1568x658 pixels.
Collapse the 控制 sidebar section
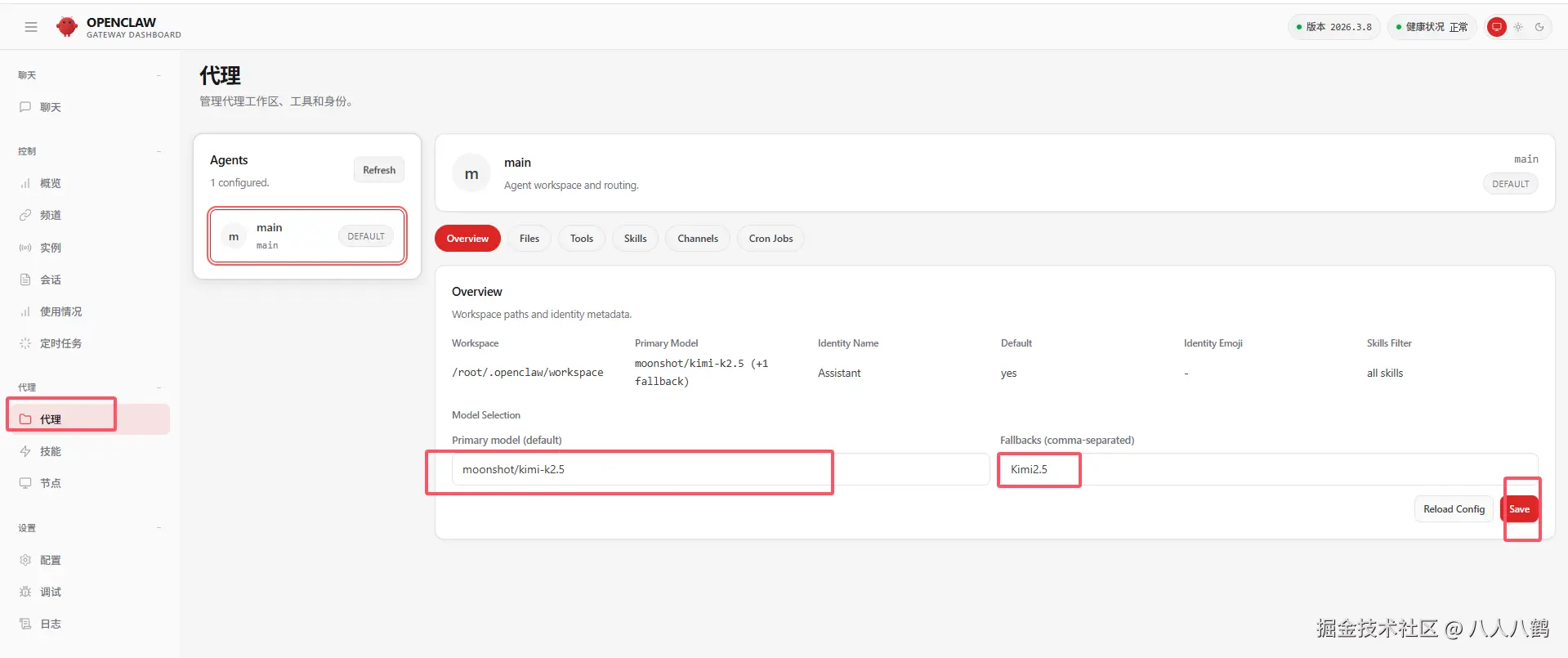coord(159,151)
